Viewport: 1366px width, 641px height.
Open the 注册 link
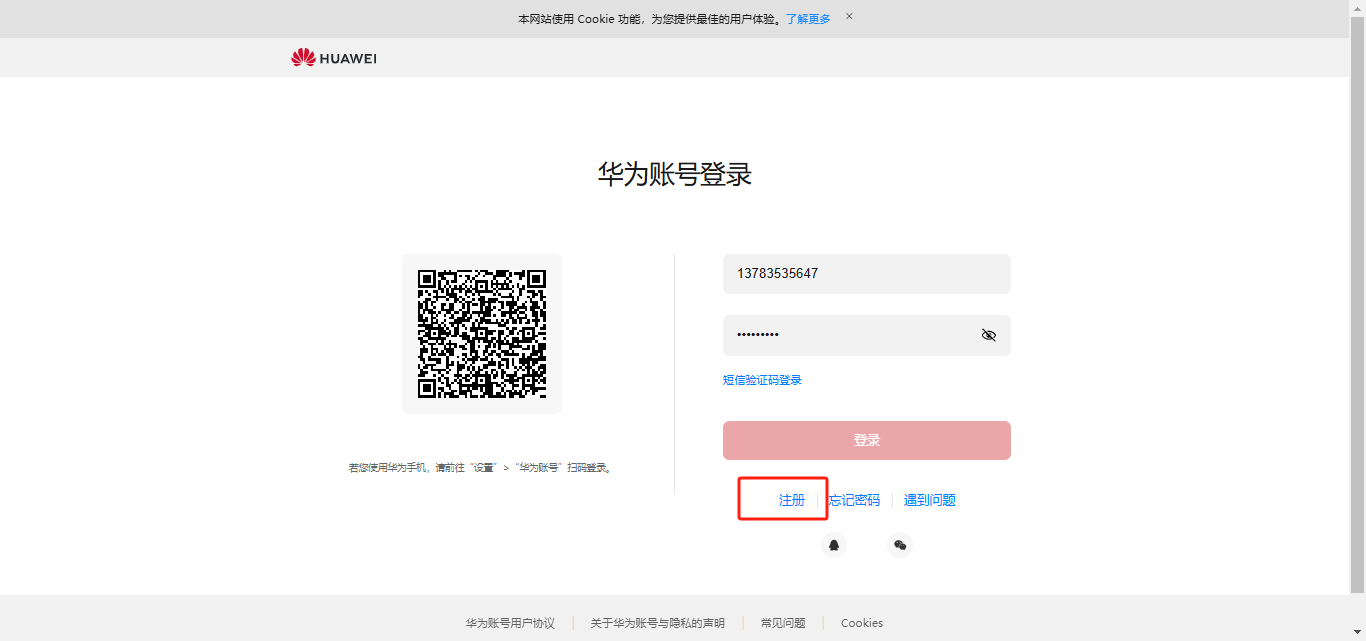792,500
